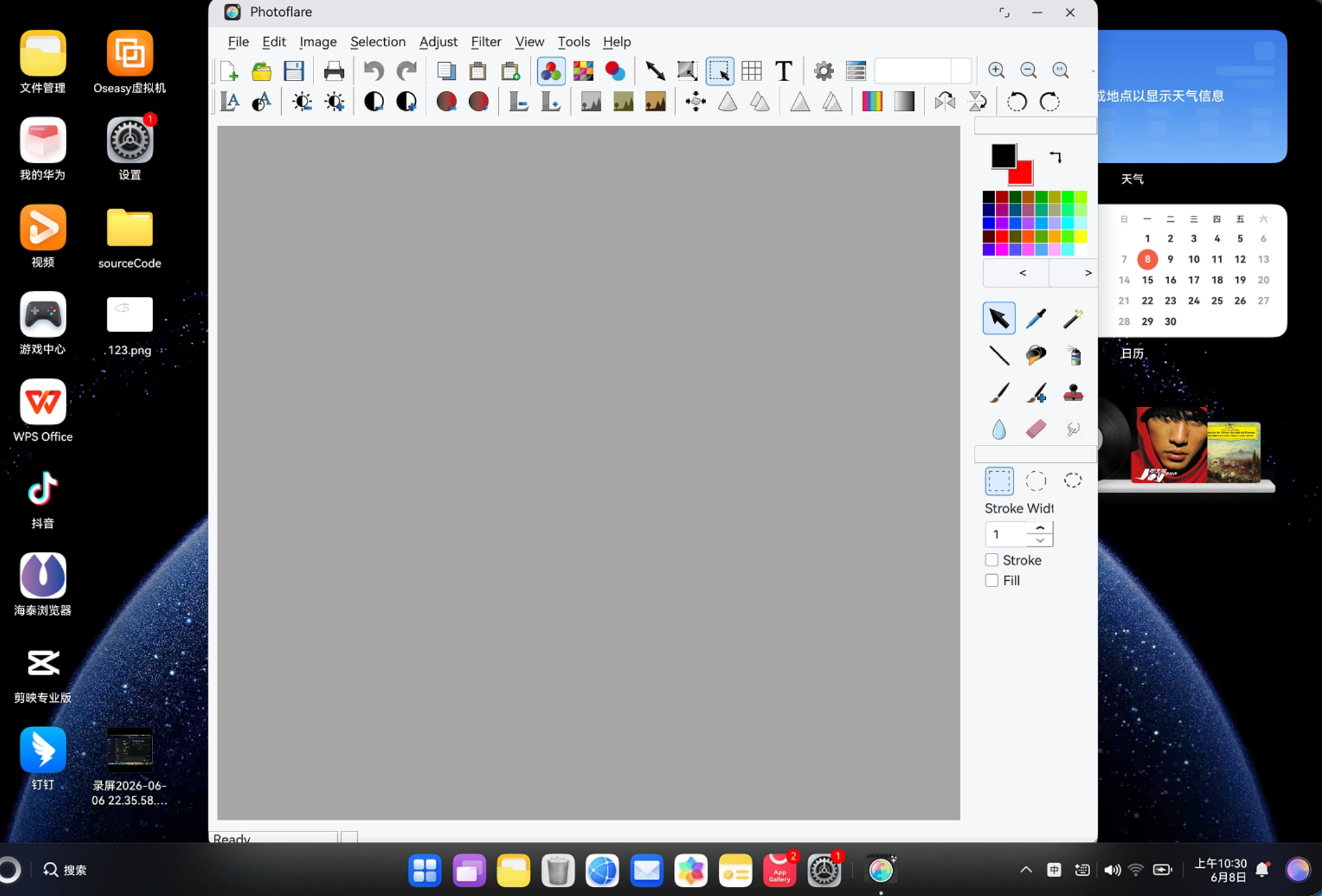Open the 123.png desktop file

click(129, 326)
